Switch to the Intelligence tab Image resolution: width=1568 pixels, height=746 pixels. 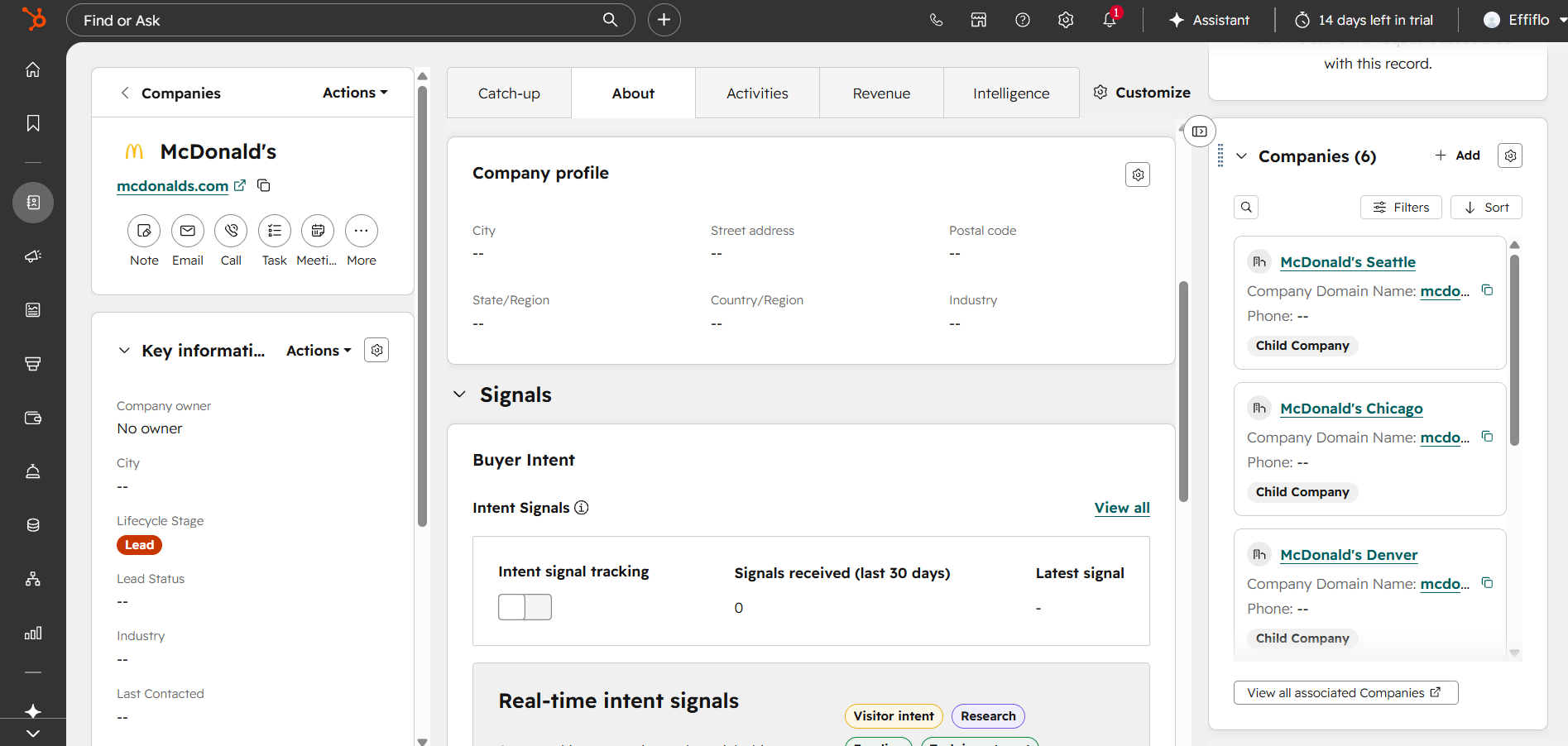(x=1011, y=93)
